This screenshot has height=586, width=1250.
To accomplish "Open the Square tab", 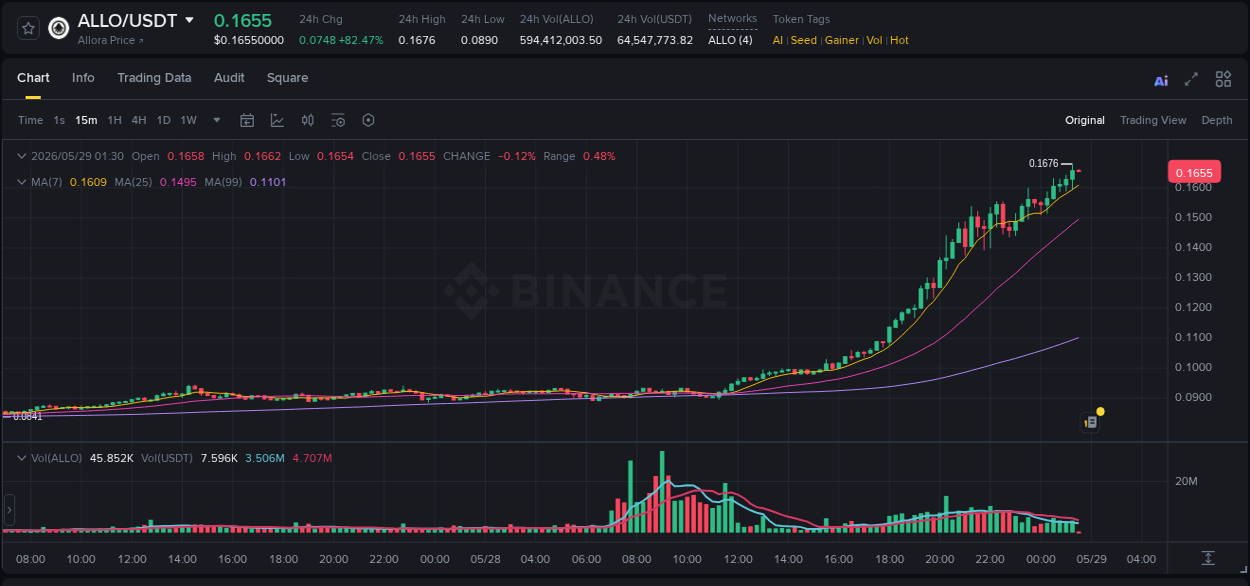I will [x=287, y=78].
